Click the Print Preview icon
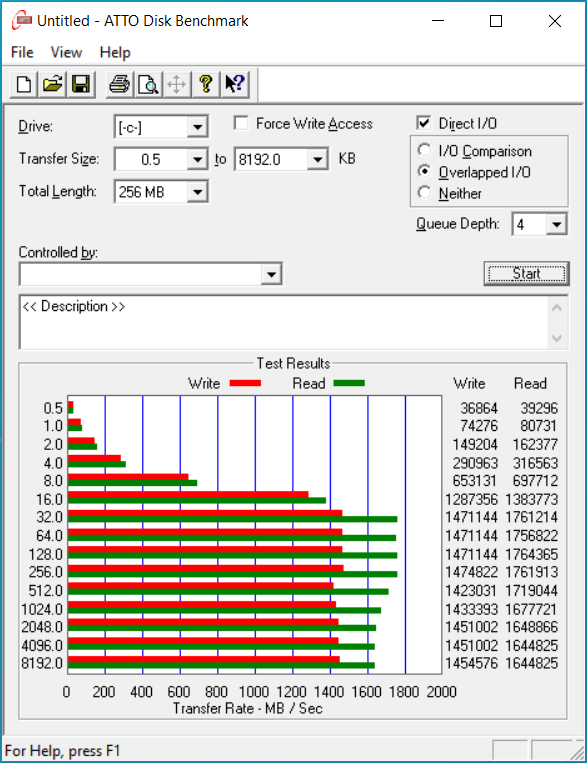 148,85
